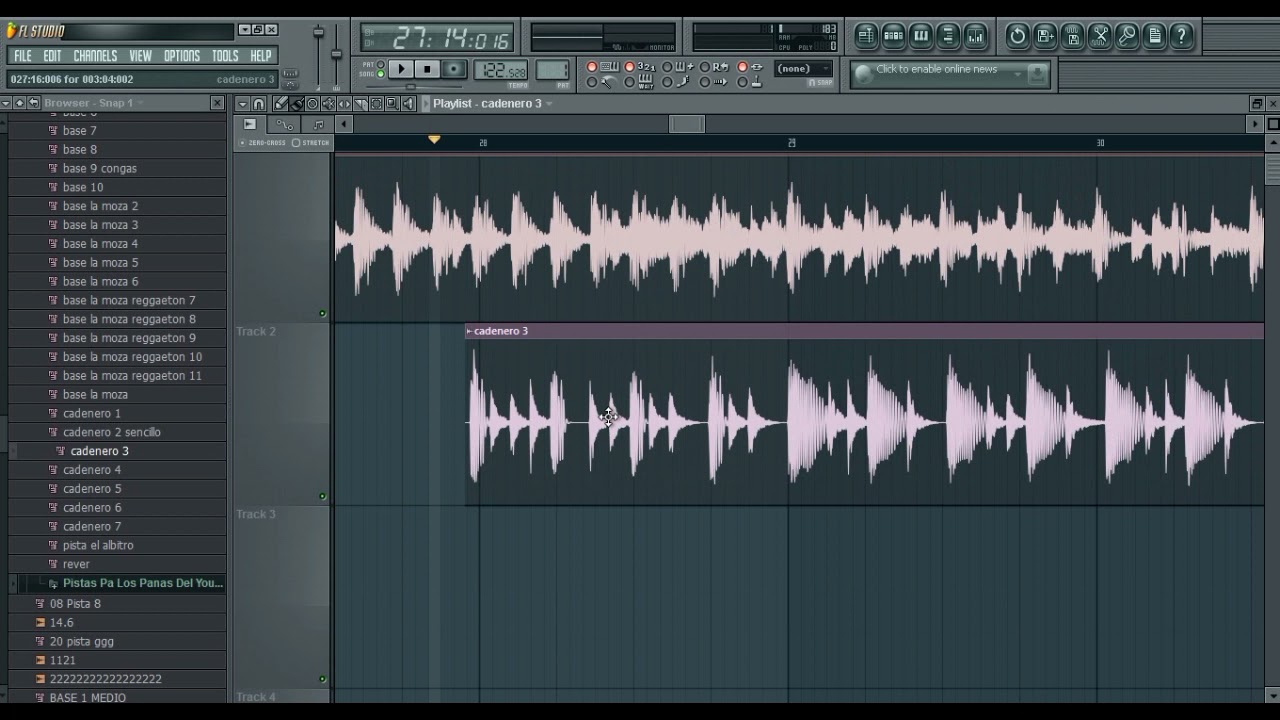Screen dimensions: 1280x720
Task: Switch to SONG mode
Action: click(380, 74)
